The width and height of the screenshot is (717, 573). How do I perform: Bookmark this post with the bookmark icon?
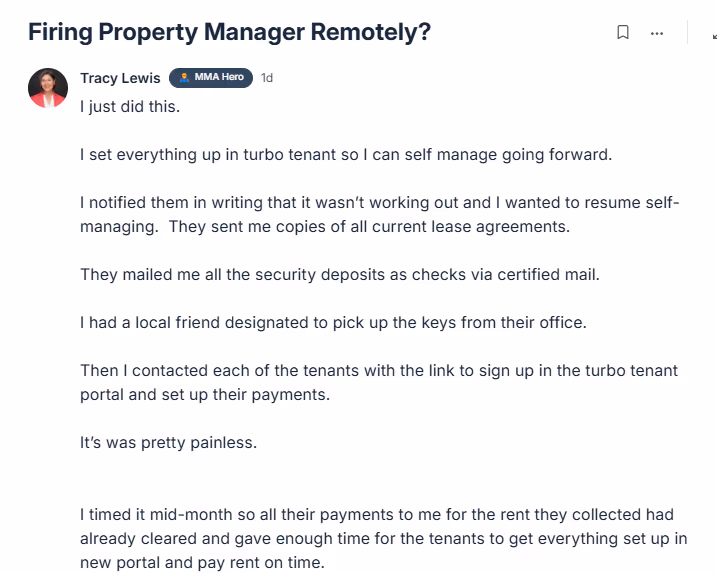(x=623, y=32)
